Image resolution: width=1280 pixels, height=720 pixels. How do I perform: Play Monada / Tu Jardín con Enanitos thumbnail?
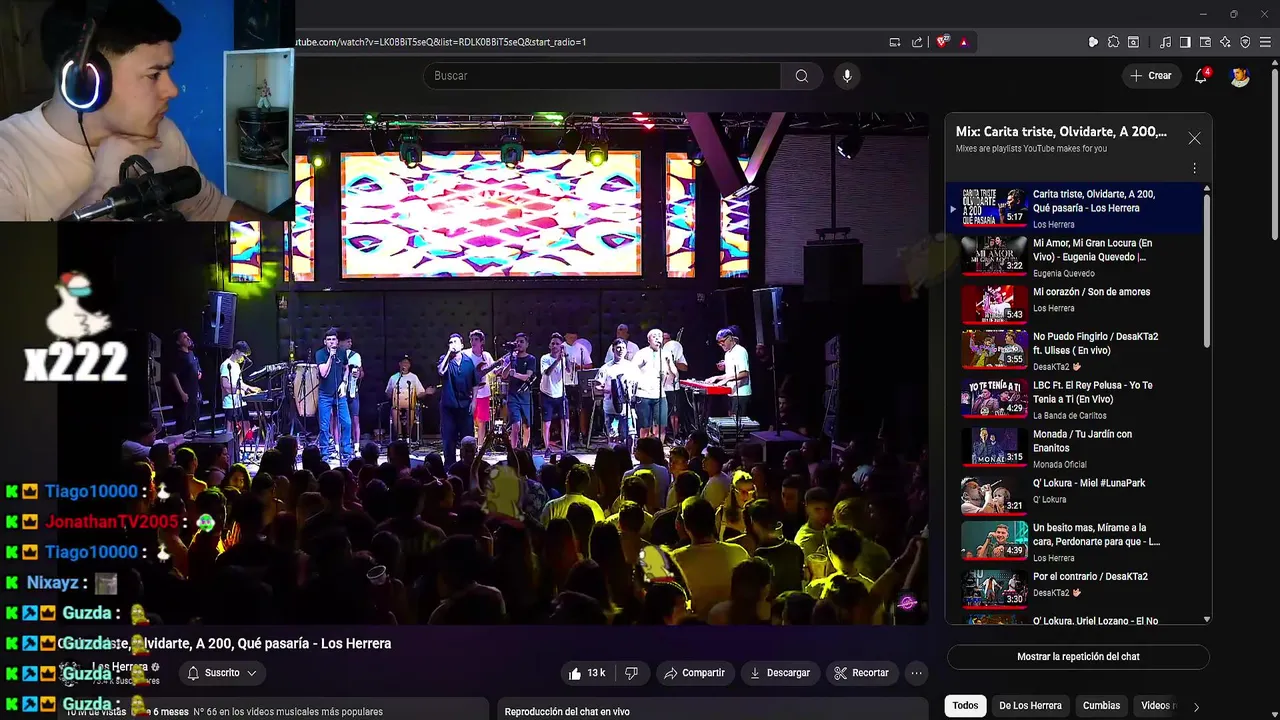click(x=994, y=446)
